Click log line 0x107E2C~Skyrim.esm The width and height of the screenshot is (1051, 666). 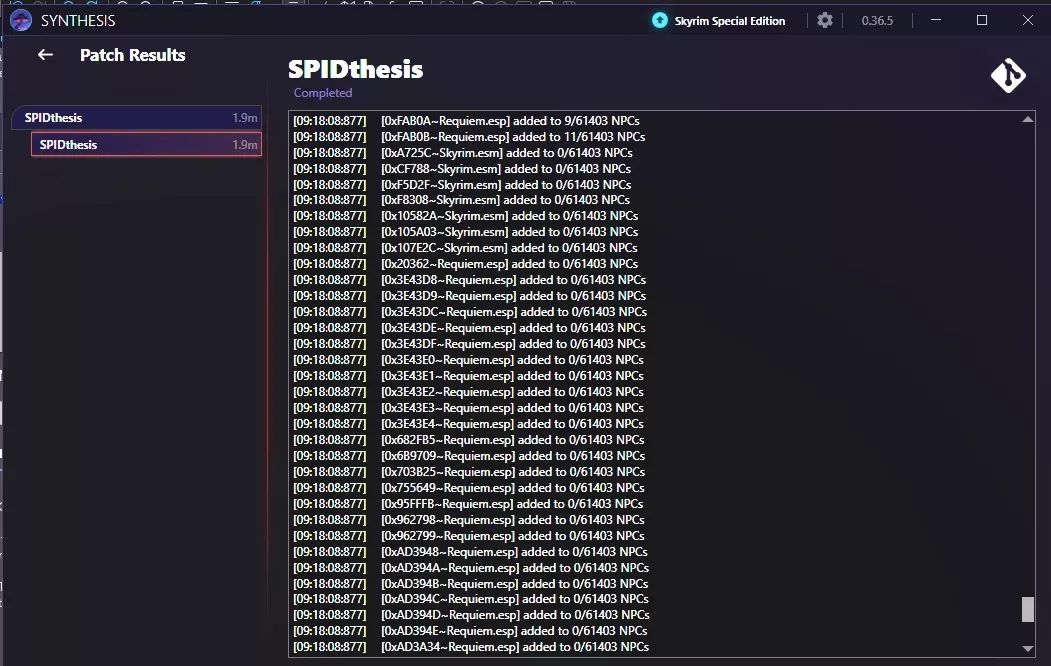tap(465, 248)
